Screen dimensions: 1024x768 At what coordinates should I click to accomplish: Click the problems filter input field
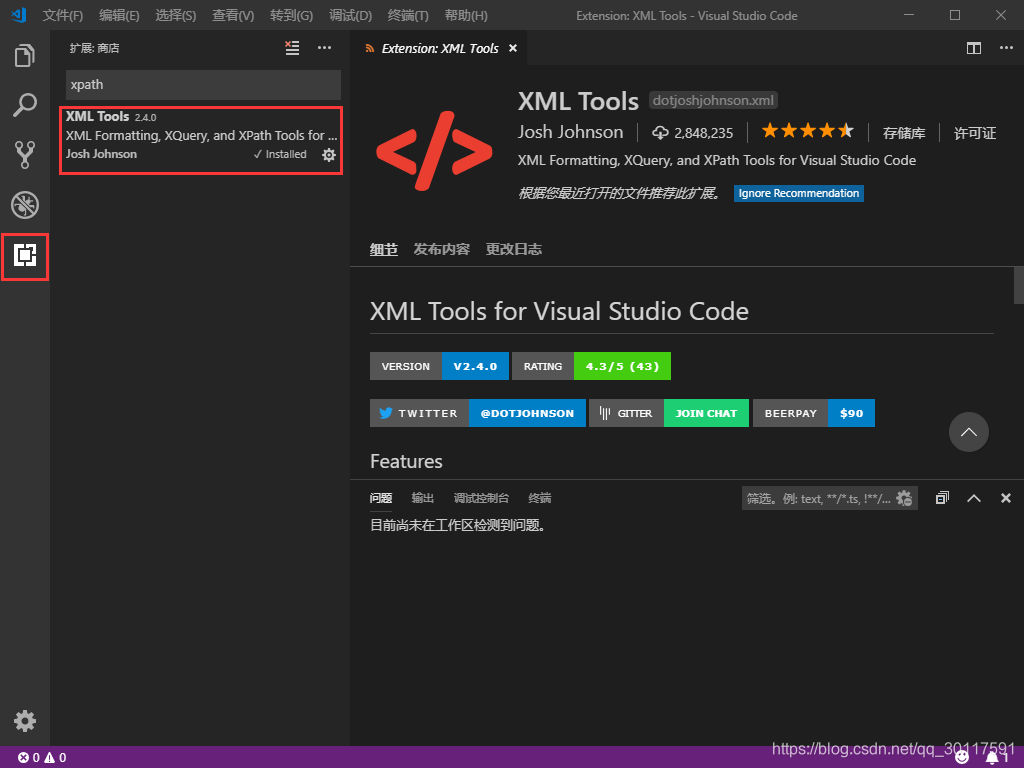820,498
